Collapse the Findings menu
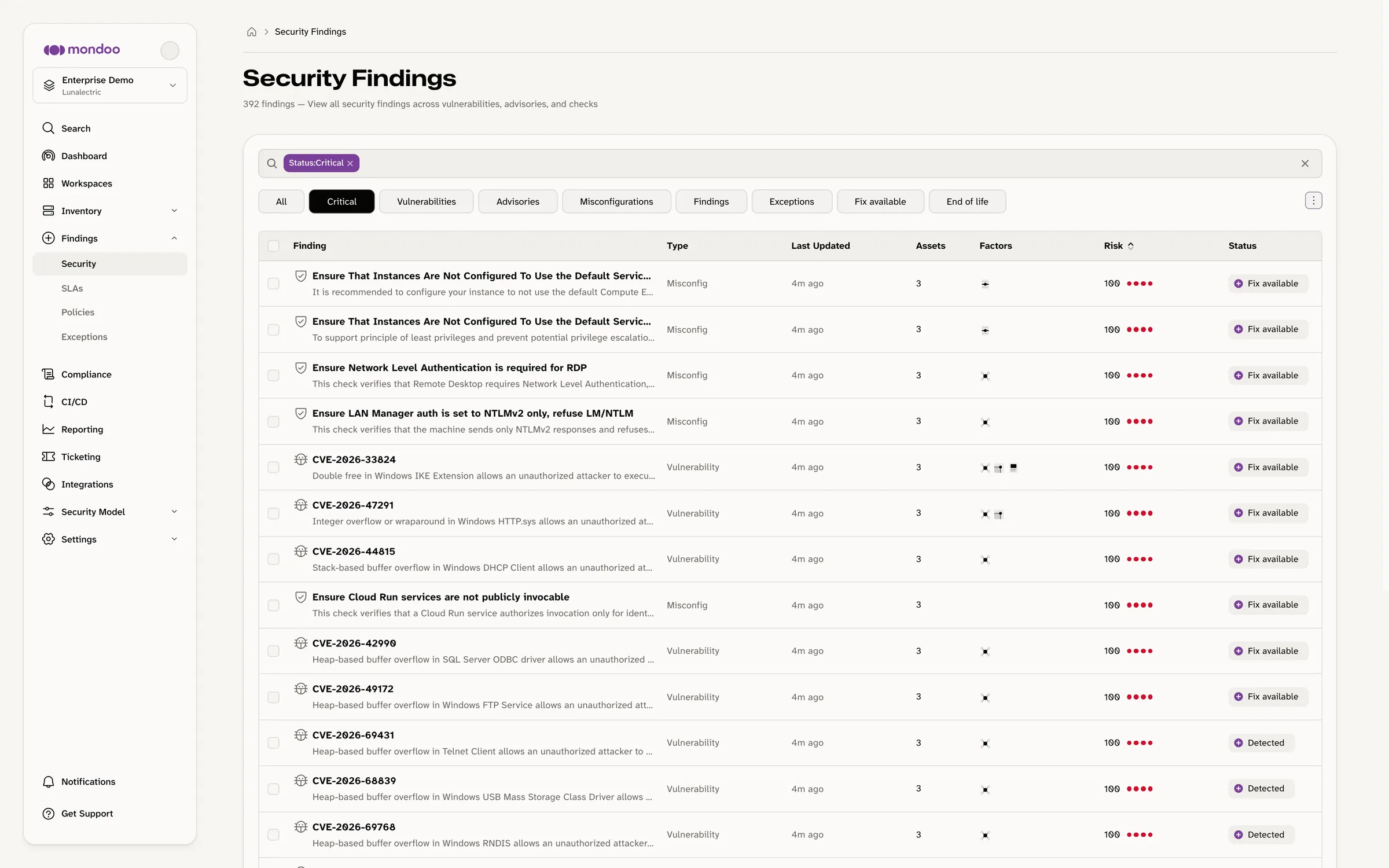The width and height of the screenshot is (1389, 868). pos(110,238)
